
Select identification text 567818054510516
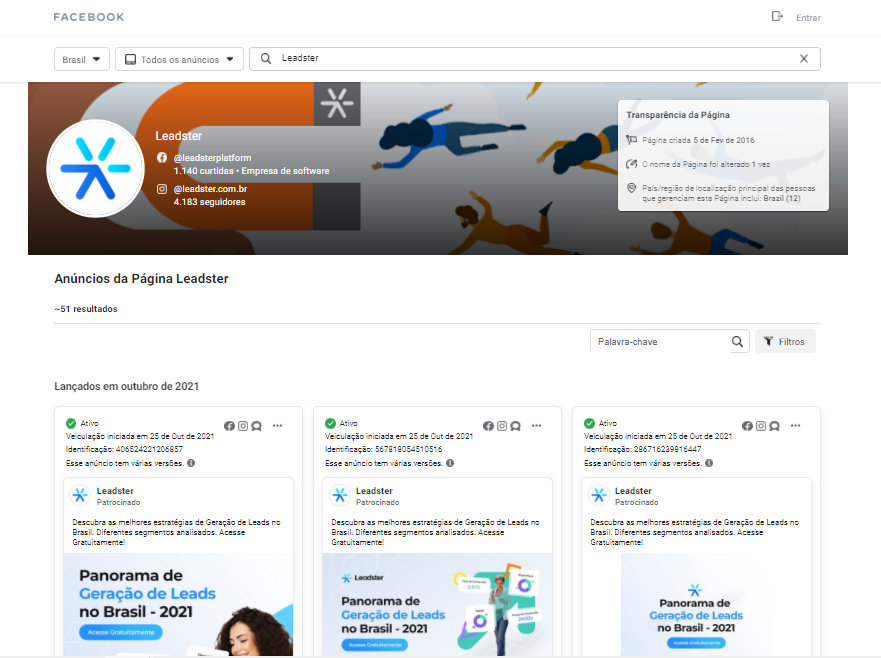(x=408, y=449)
